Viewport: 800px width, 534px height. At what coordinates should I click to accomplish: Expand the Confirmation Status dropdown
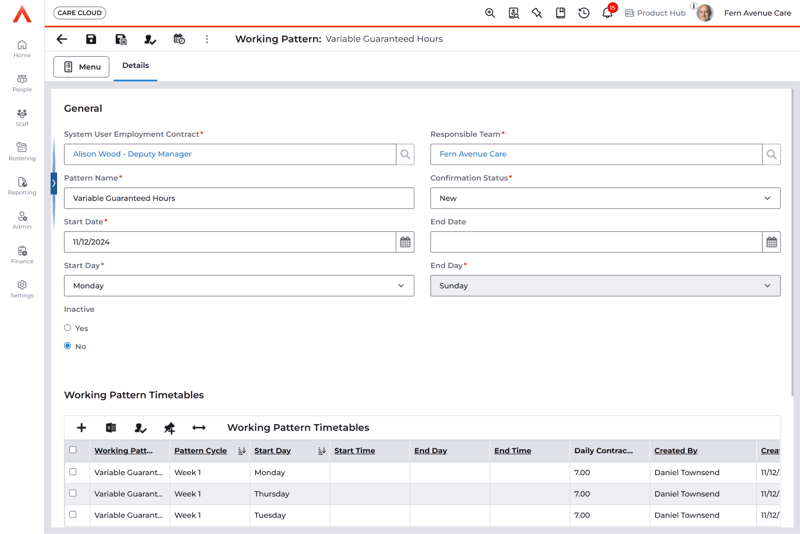point(605,198)
